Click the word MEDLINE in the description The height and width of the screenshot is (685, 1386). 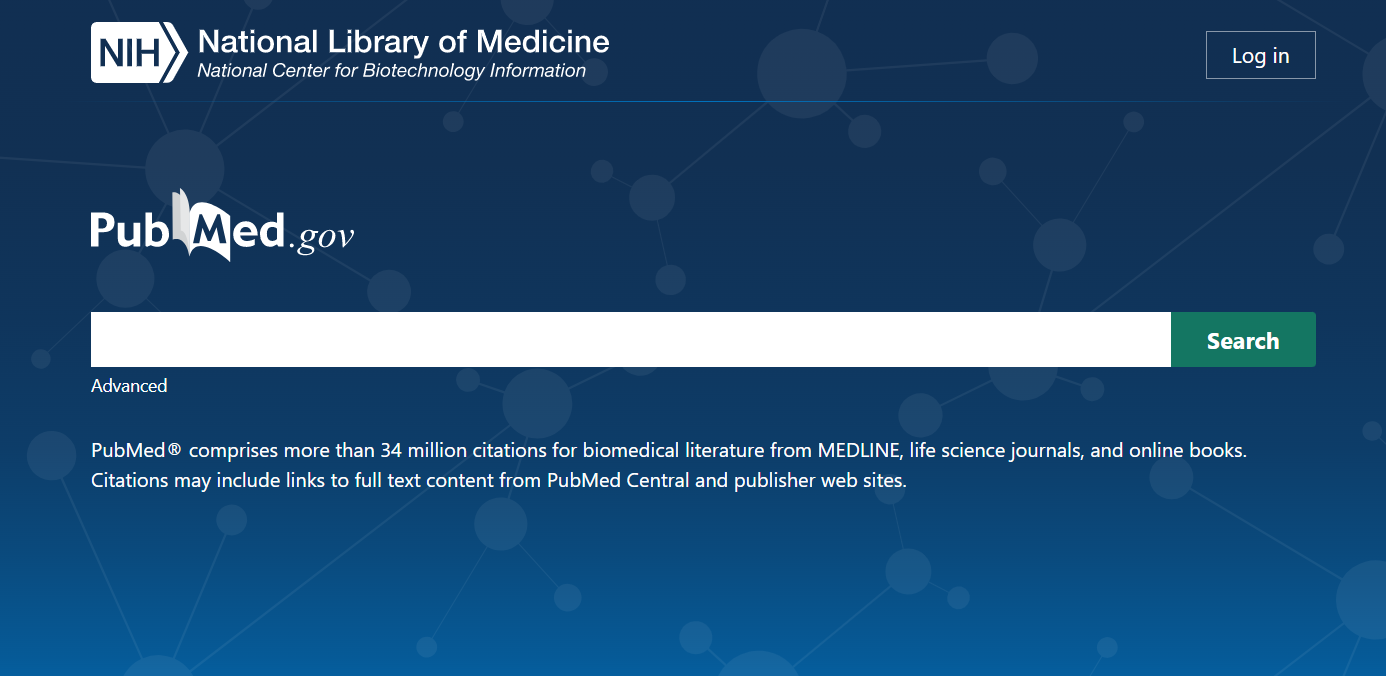pos(858,450)
